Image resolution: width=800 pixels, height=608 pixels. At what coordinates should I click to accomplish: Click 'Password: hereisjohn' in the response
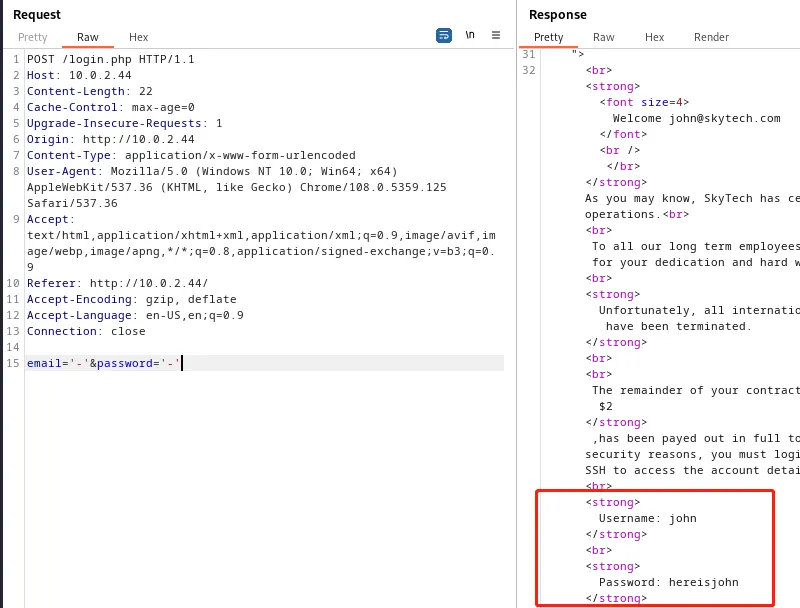[668, 582]
